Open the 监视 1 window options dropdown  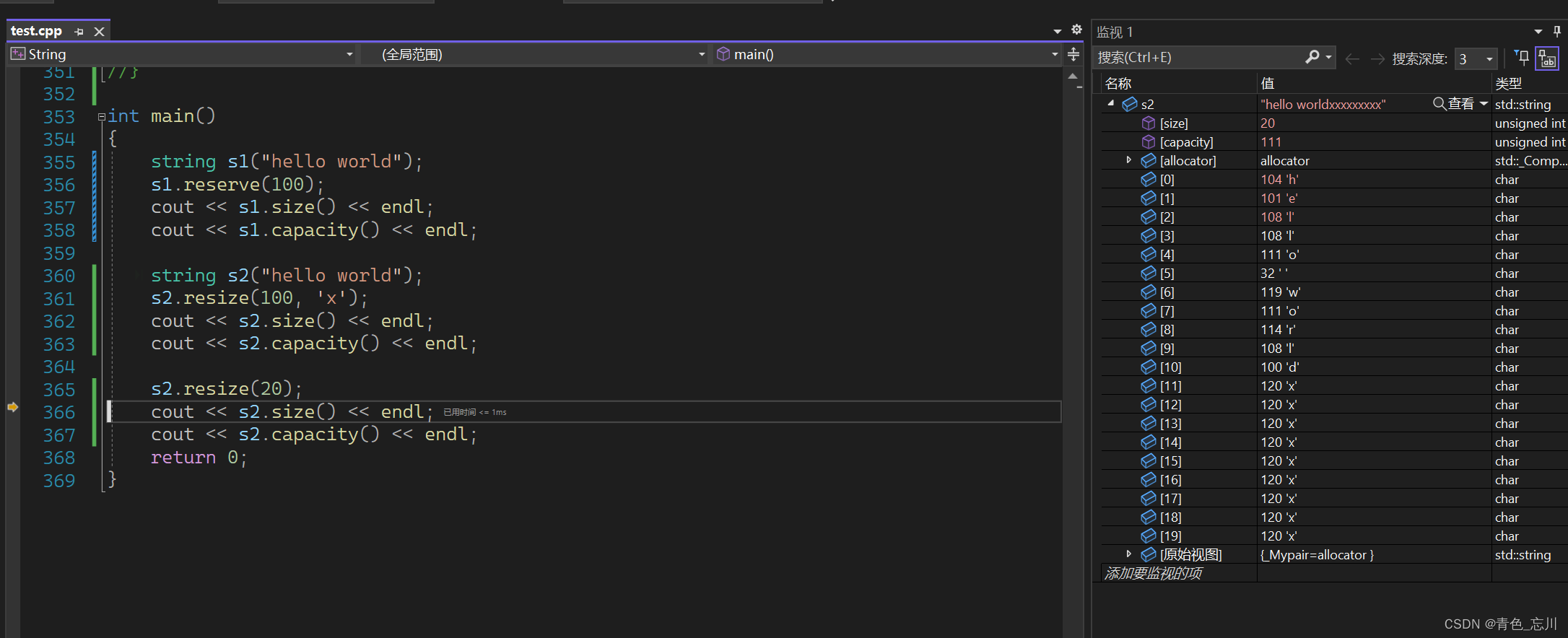[x=1538, y=32]
